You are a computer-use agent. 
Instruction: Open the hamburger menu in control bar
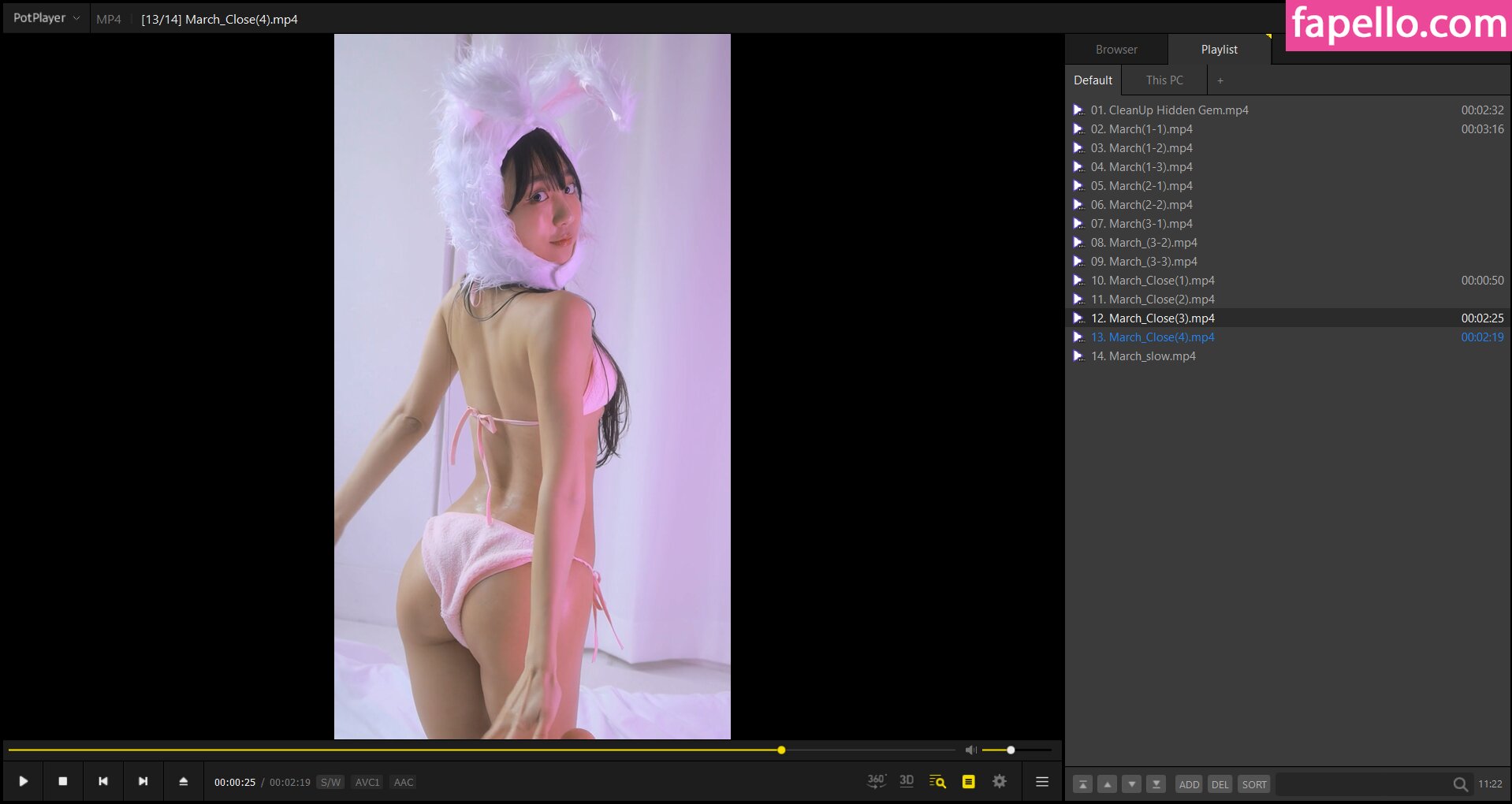[x=1041, y=781]
